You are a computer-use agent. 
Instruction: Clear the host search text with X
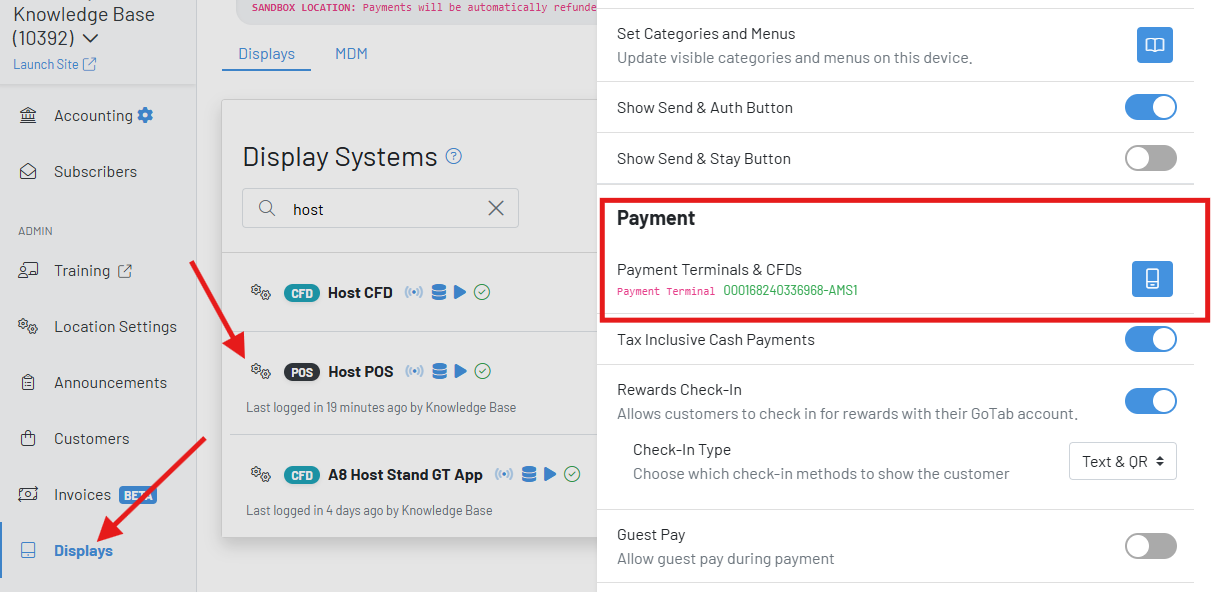(496, 208)
